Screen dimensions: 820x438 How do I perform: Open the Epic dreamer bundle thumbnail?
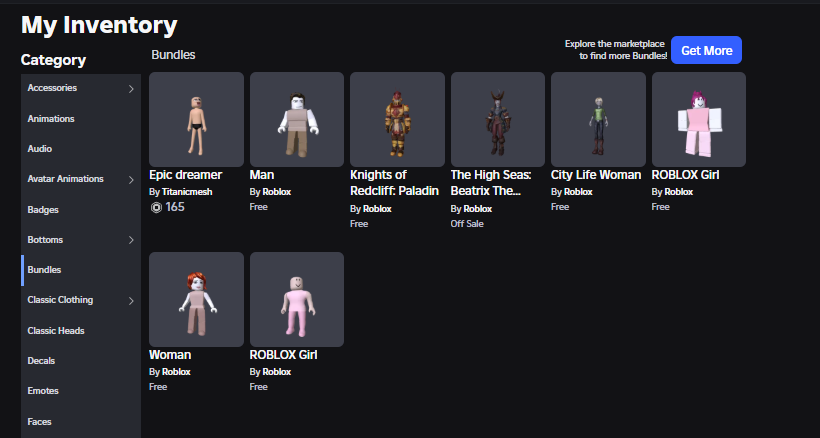(x=196, y=119)
